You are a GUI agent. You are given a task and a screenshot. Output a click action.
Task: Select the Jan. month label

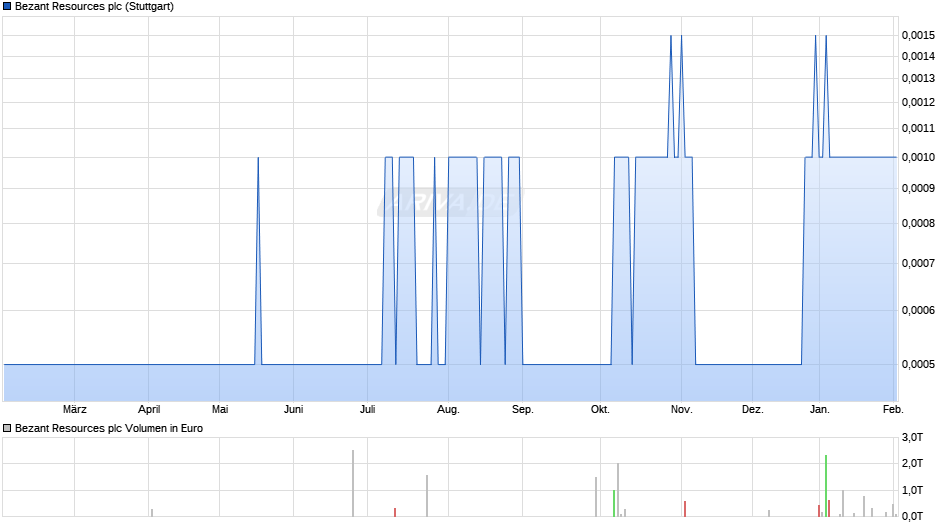[820, 409]
